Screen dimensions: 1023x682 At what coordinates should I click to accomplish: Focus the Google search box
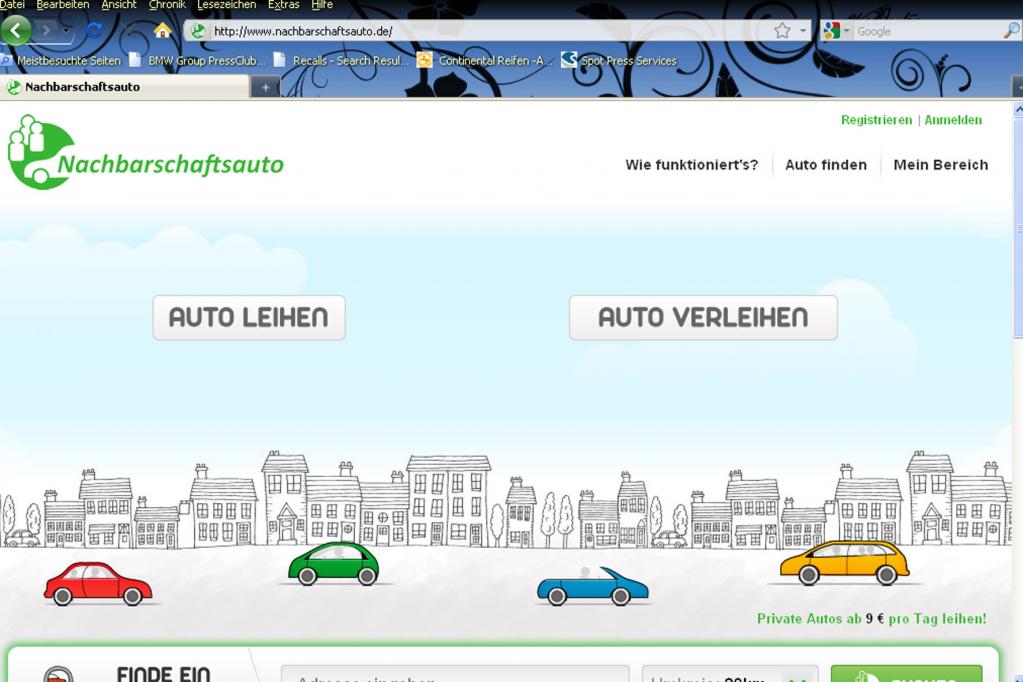[927, 31]
